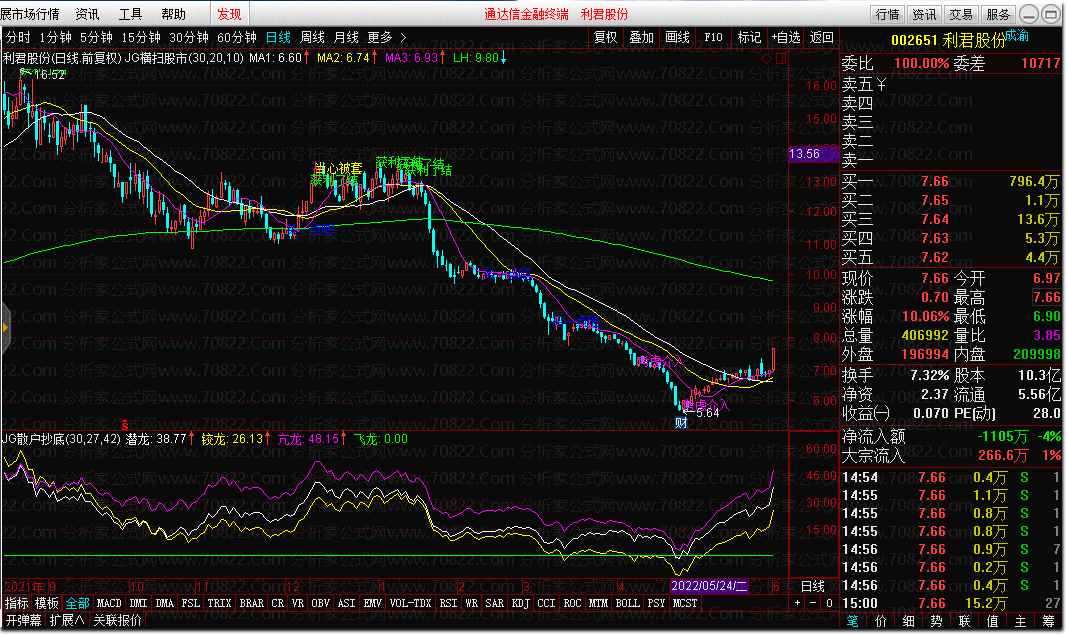Select the 联 tab in quote panel

pyautogui.click(x=964, y=621)
